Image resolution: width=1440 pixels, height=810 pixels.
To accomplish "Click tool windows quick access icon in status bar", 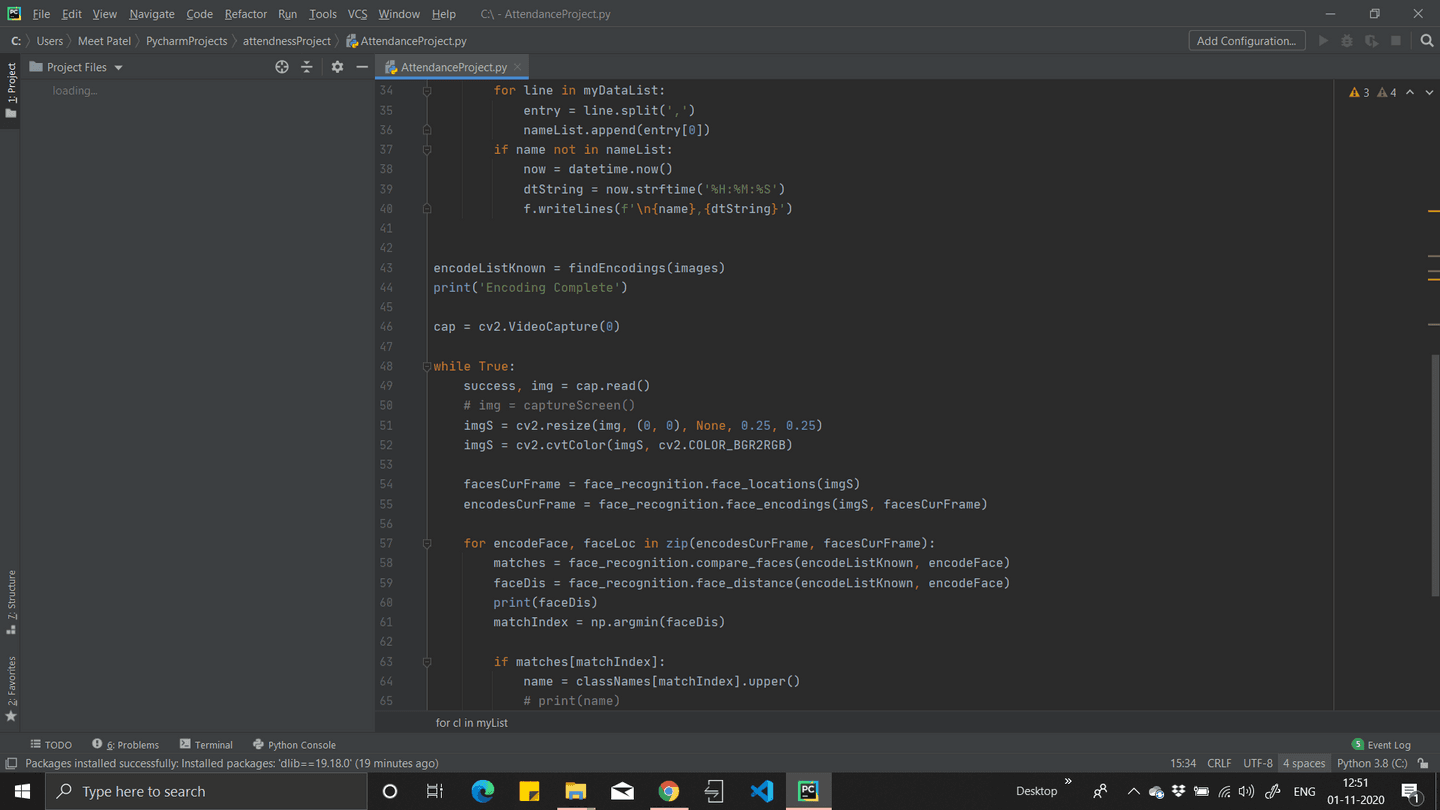I will point(11,763).
